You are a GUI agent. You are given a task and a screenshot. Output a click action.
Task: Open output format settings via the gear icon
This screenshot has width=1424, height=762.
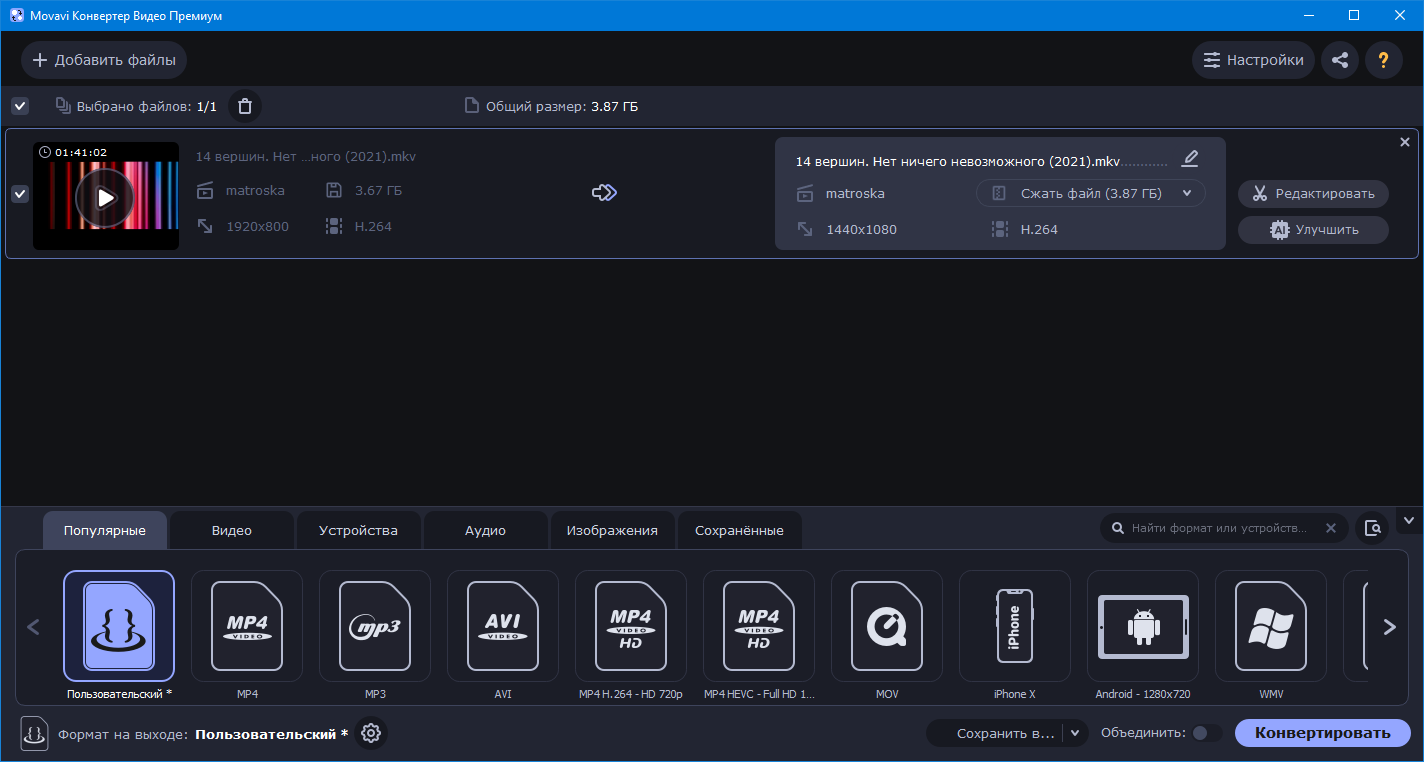[371, 733]
